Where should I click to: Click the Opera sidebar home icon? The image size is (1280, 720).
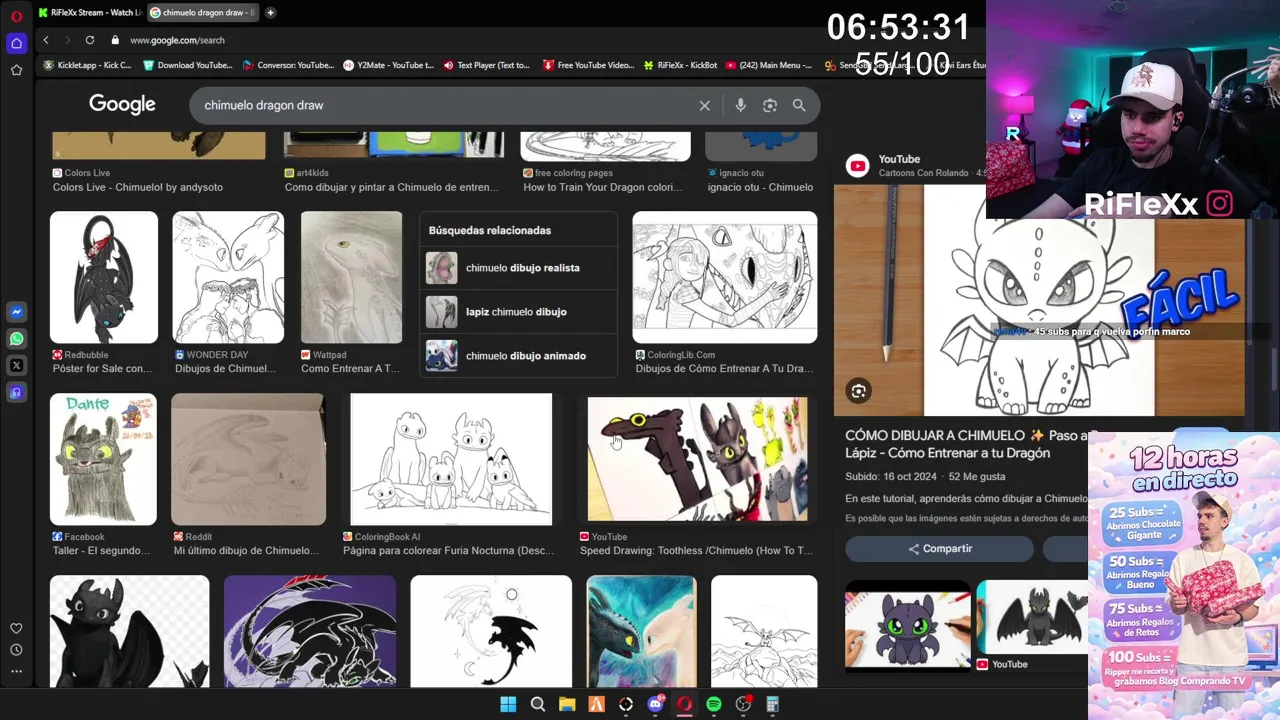(16, 43)
